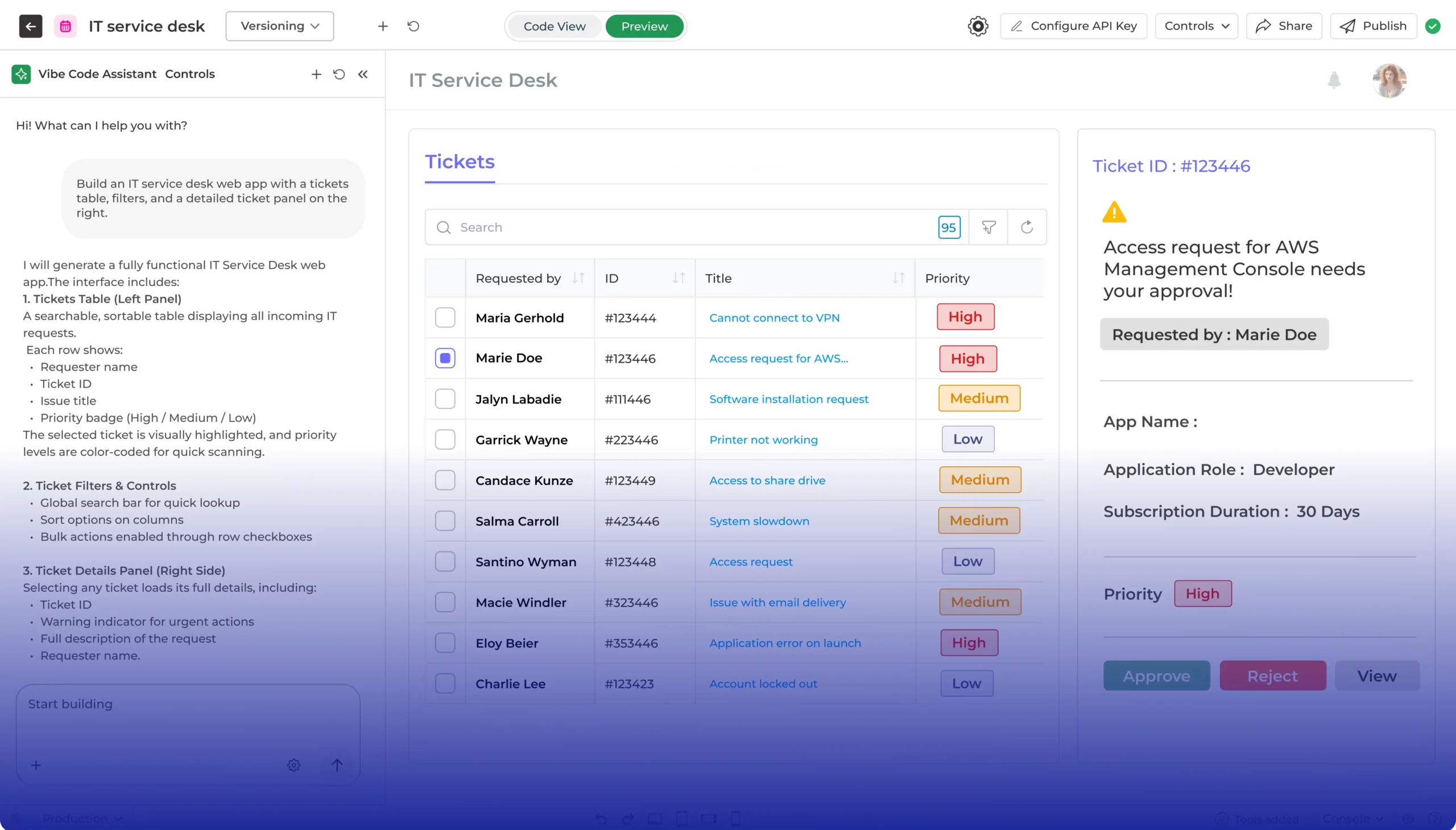Click the back arrow icon
Screen dimensions: 1456x830
pos(30,26)
